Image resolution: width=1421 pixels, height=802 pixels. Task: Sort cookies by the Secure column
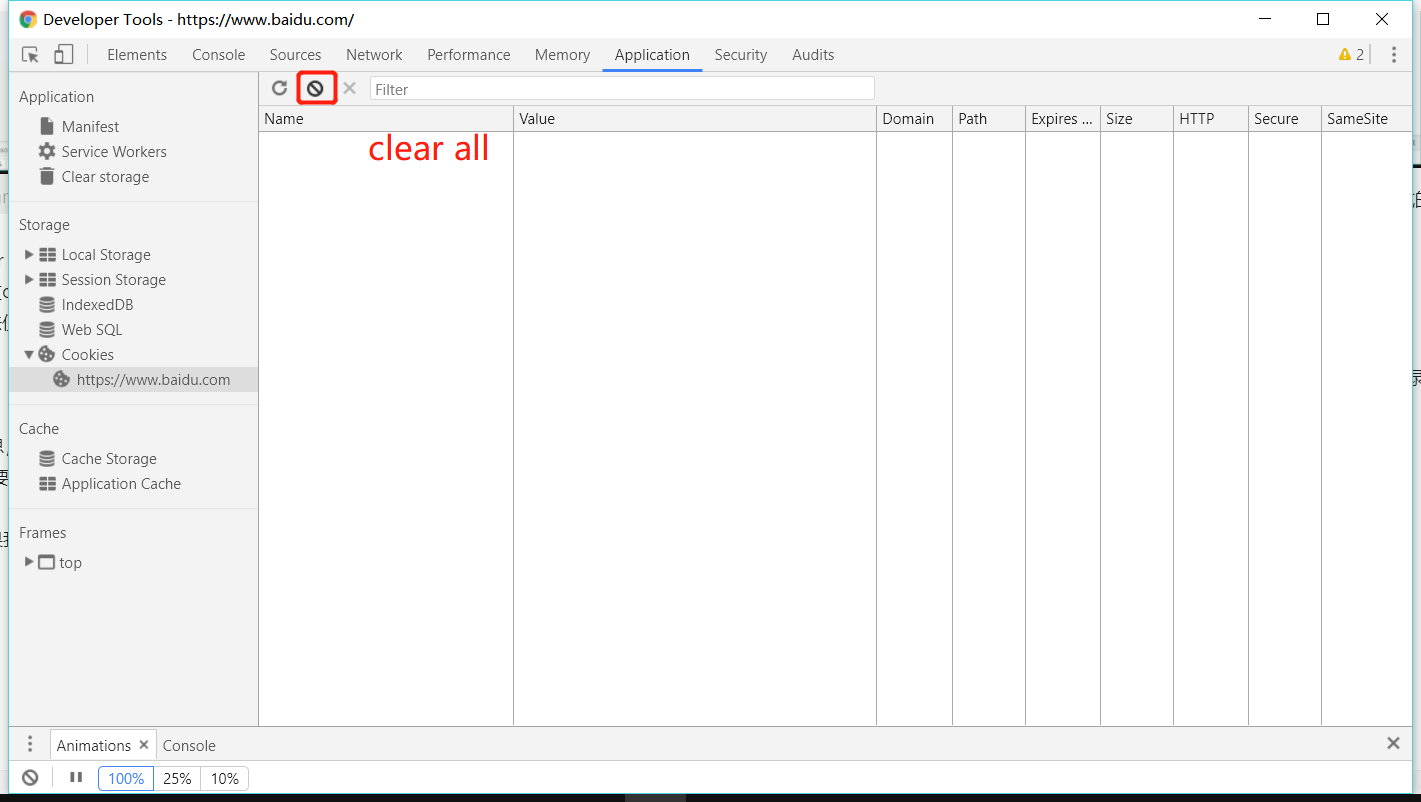(x=1285, y=119)
